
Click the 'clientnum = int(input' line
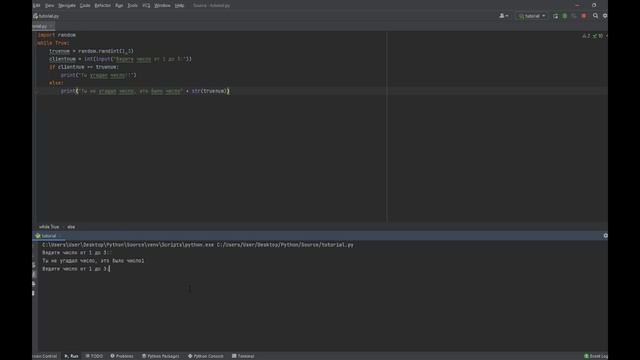(120, 59)
